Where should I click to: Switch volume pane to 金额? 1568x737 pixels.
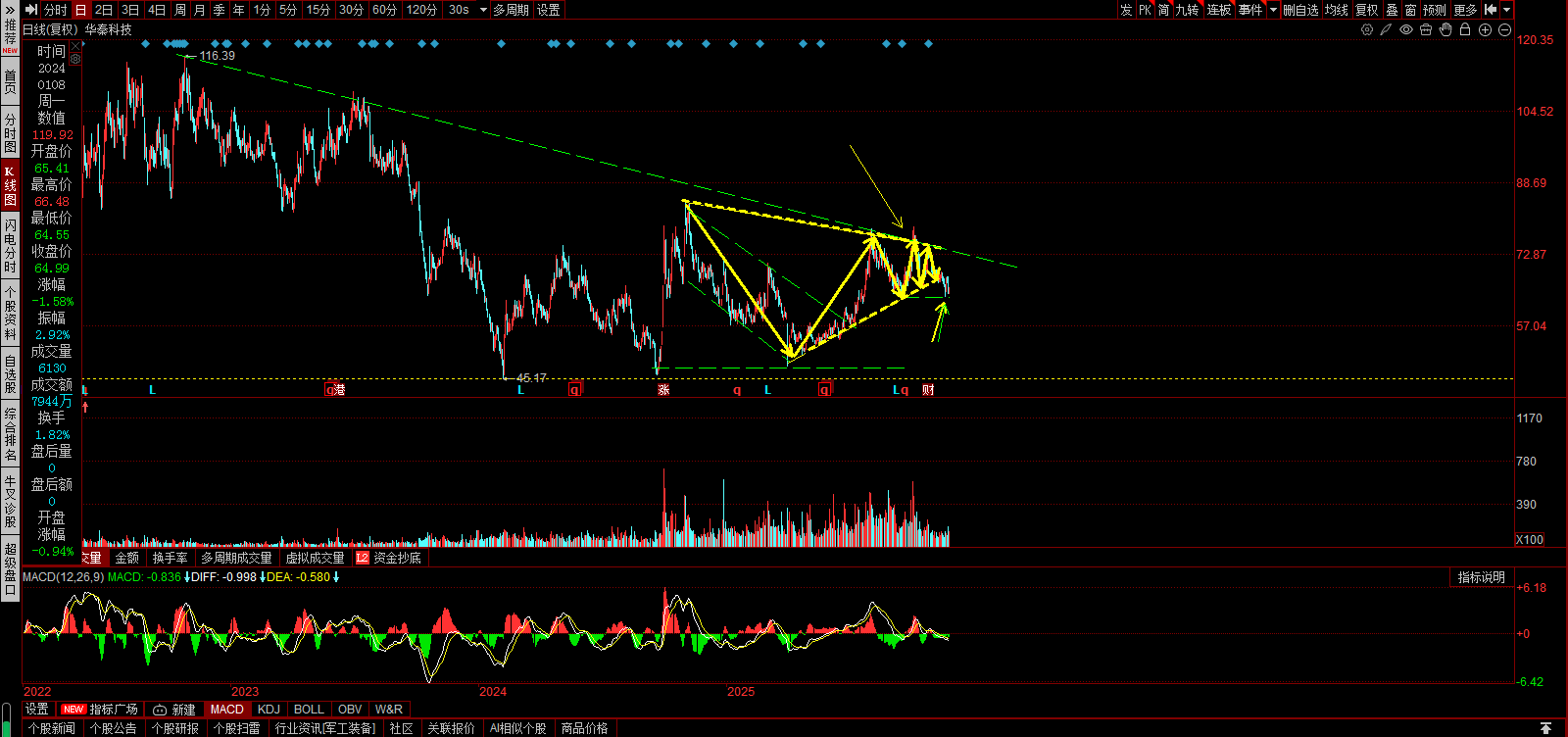coord(127,558)
